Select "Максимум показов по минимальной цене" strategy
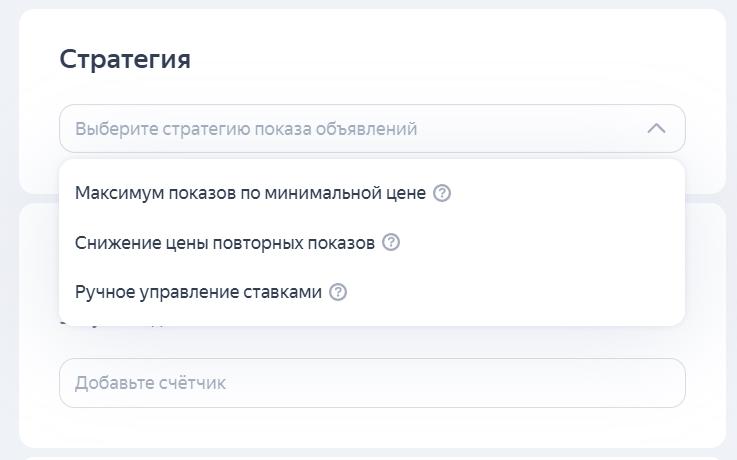This screenshot has height=460, width=737. pos(250,193)
